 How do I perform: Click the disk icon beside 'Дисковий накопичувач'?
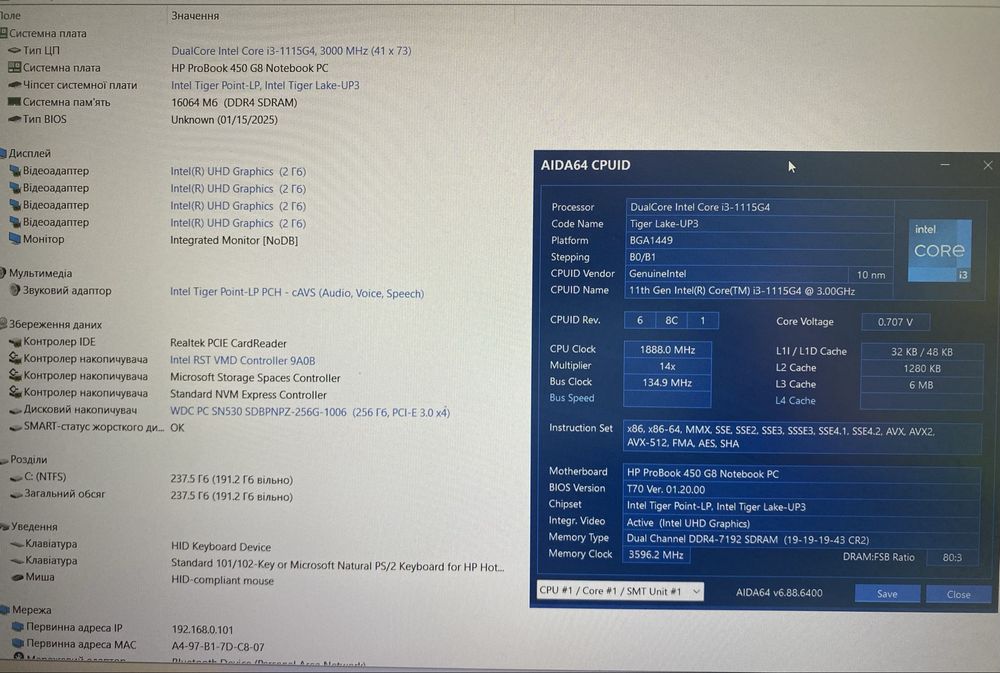[x=15, y=410]
